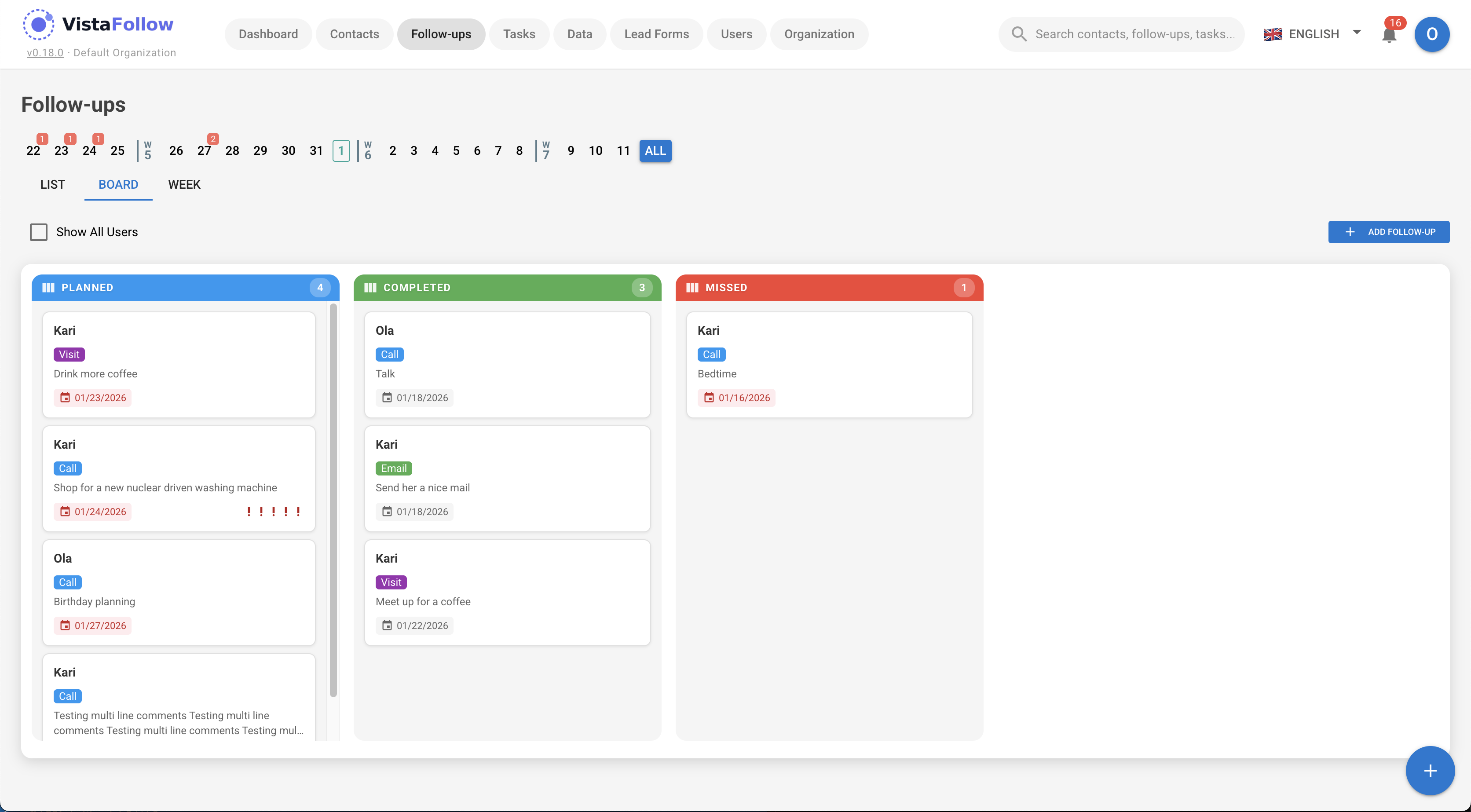1471x812 pixels.
Task: Enable the Show All Users checkbox
Action: click(39, 232)
